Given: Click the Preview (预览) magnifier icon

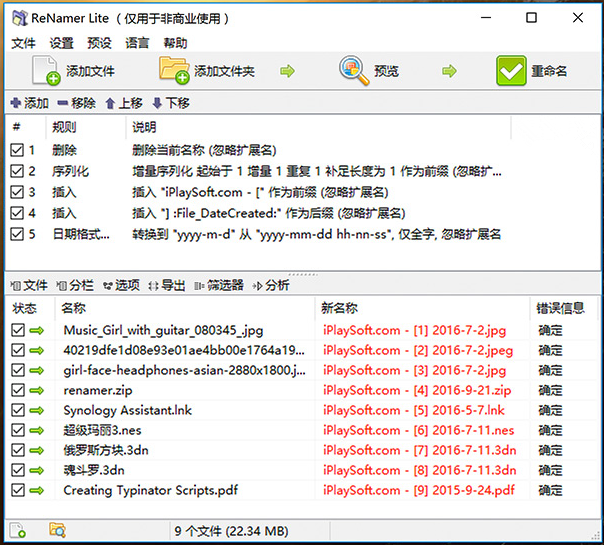Looking at the screenshot, I should pyautogui.click(x=354, y=70).
